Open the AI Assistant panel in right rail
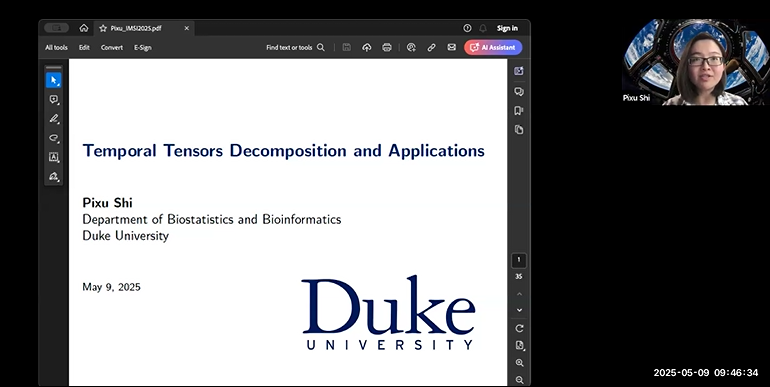Screen dimensions: 770x387 click(519, 71)
